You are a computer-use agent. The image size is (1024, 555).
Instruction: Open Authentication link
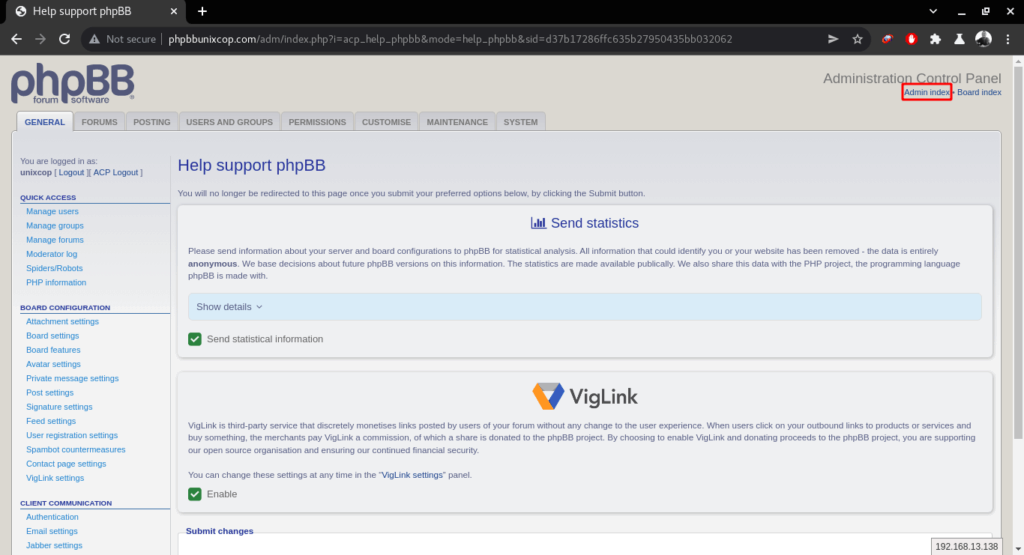click(52, 517)
